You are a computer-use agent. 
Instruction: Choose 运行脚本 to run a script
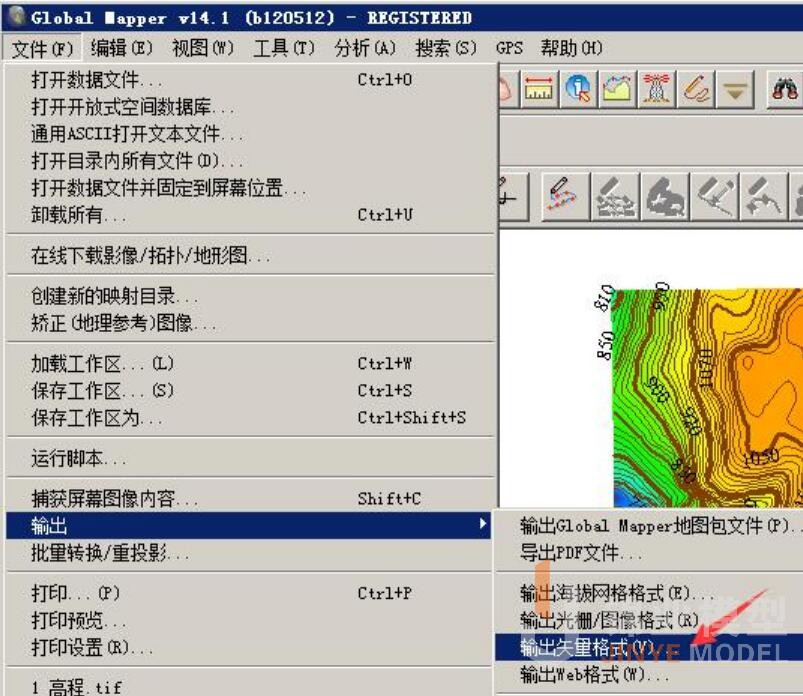[250, 458]
